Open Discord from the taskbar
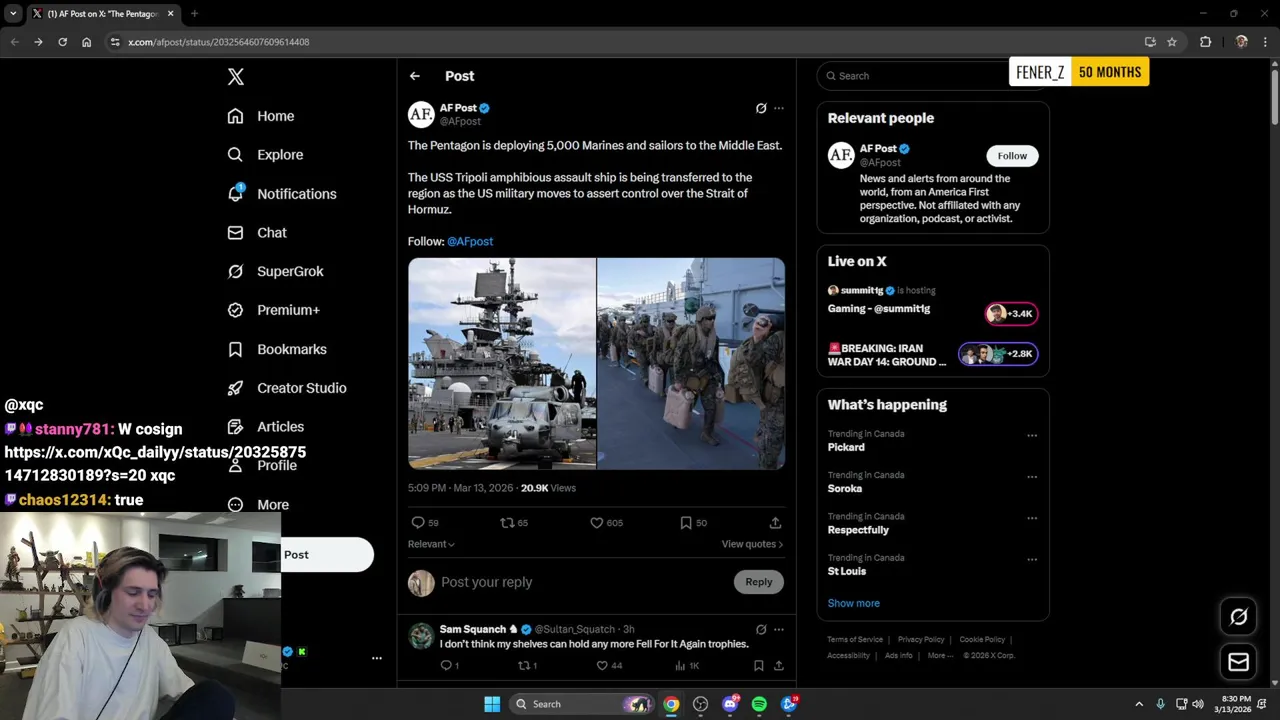 [x=730, y=704]
